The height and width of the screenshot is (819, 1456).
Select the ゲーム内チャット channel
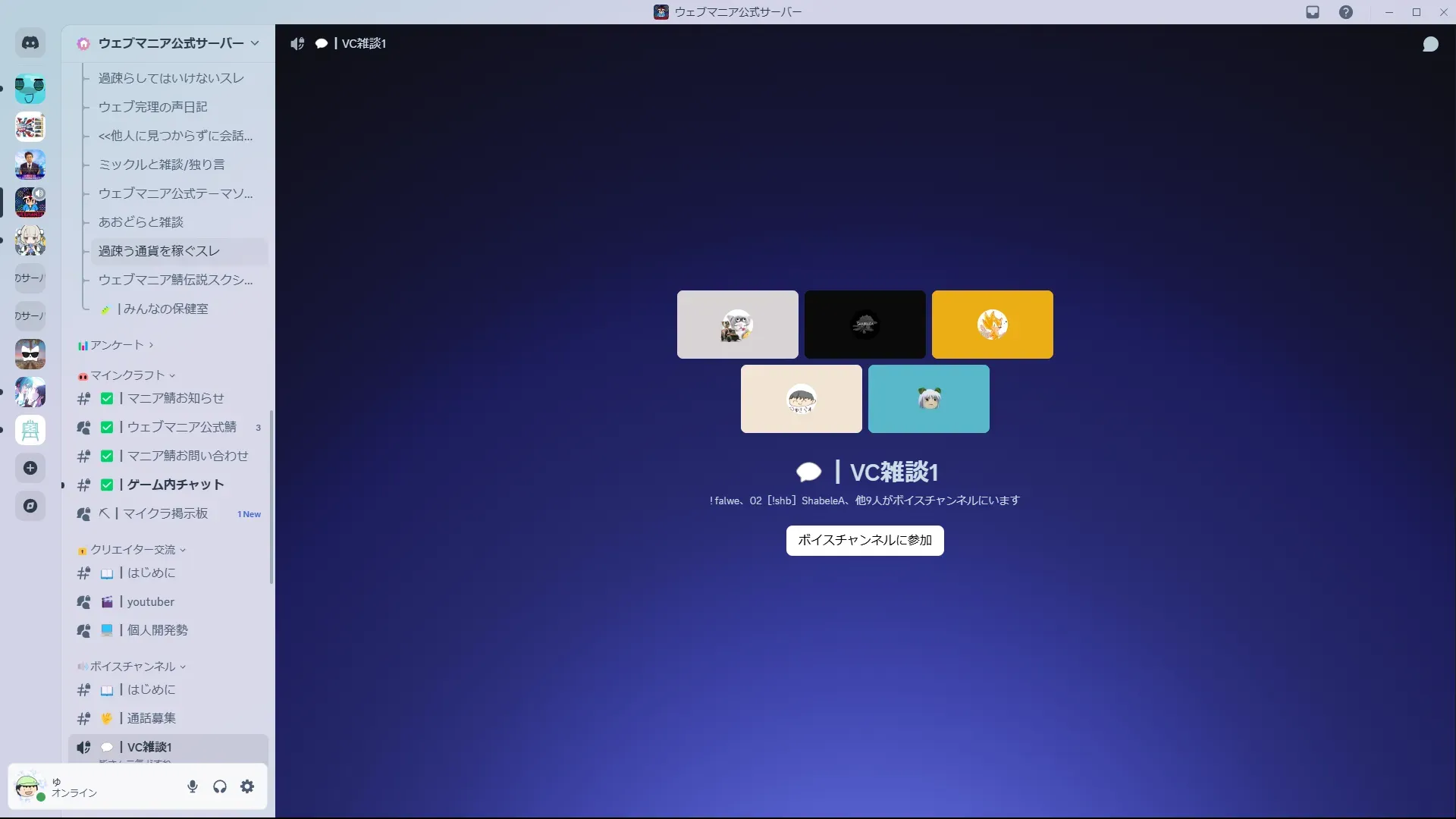pyautogui.click(x=175, y=485)
